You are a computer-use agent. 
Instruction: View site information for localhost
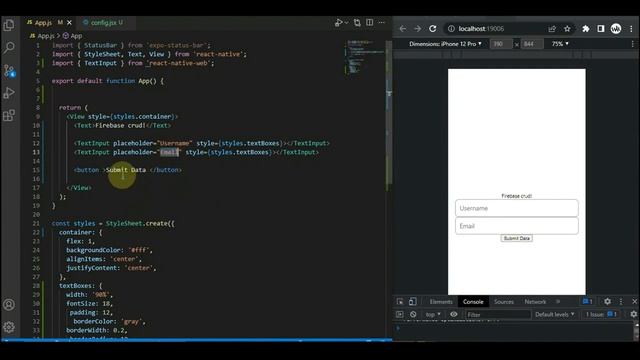click(451, 29)
